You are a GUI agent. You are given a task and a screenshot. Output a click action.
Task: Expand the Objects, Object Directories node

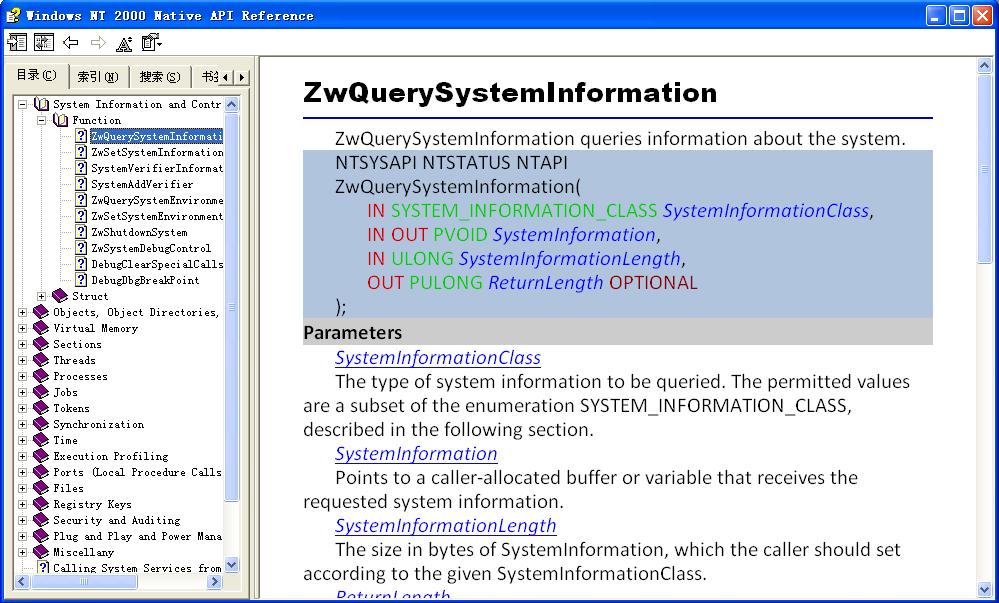click(x=22, y=312)
